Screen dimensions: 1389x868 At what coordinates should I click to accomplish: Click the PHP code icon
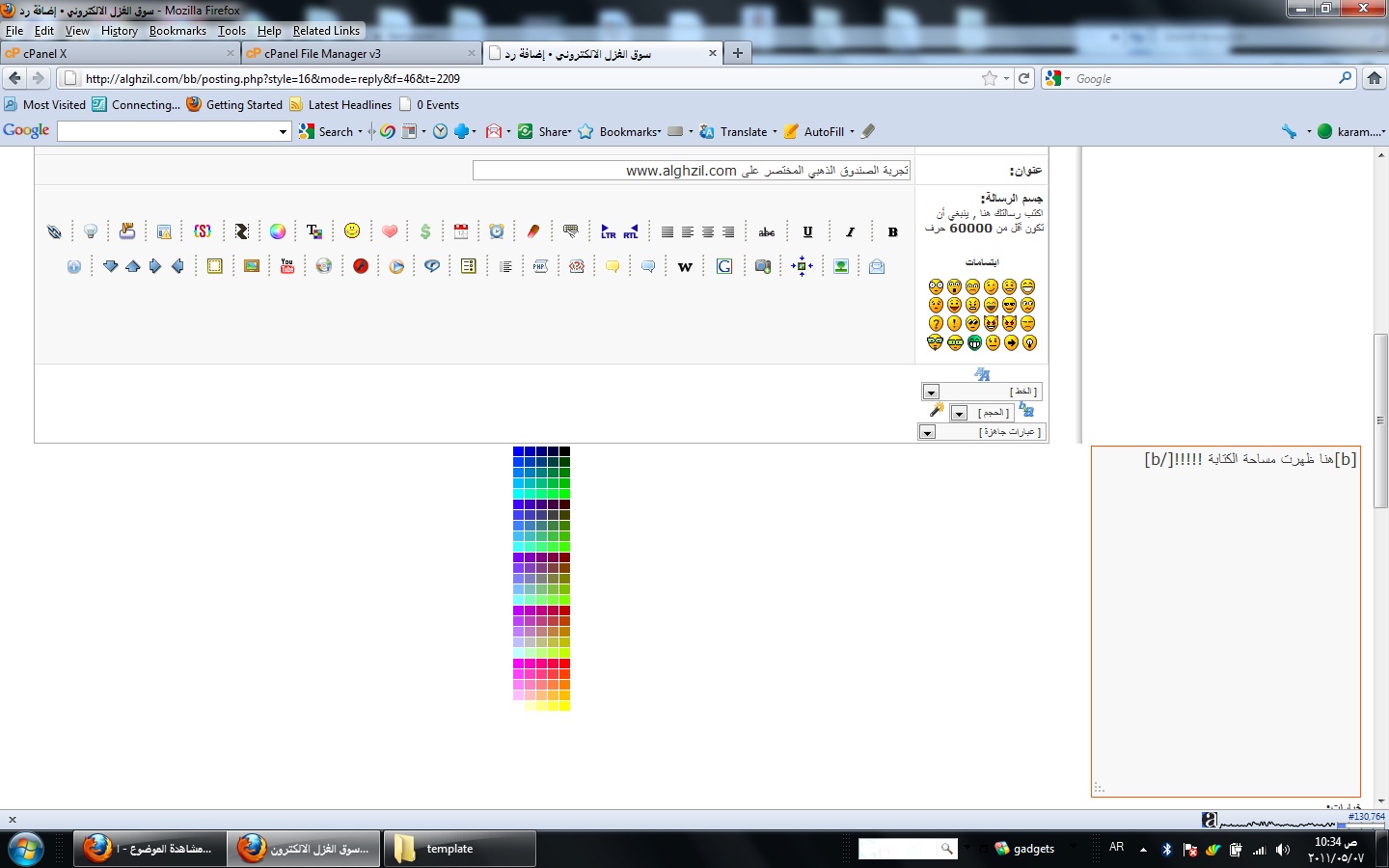pyautogui.click(x=540, y=267)
